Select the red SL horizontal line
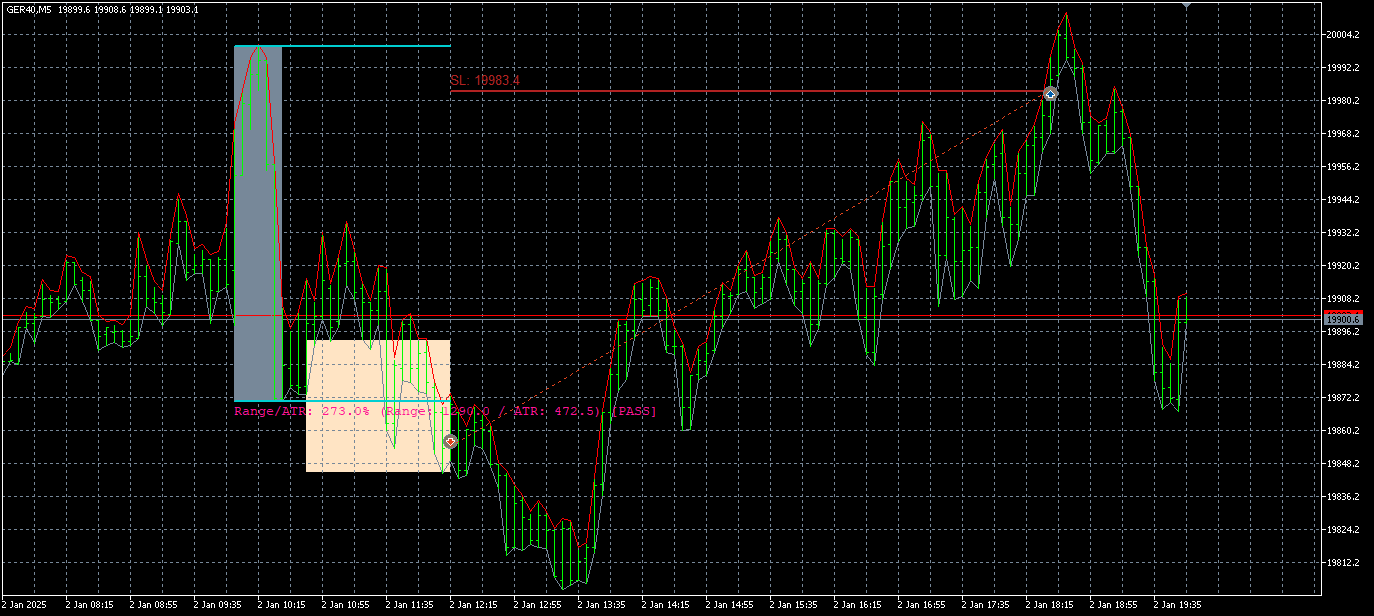Viewport: 1374px width, 616px height. tap(748, 91)
